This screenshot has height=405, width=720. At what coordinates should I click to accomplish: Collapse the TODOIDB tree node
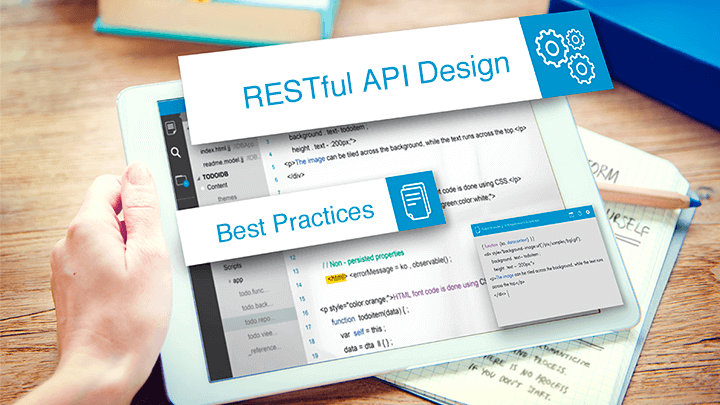(x=199, y=178)
